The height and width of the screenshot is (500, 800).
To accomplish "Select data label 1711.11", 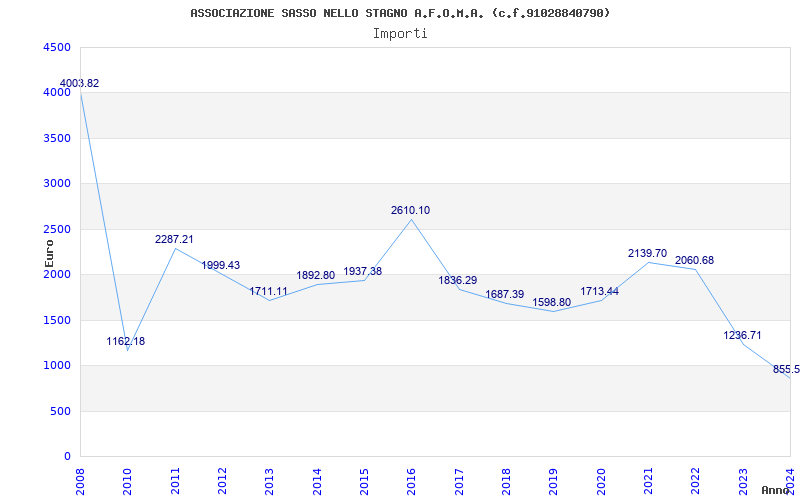I will click(268, 291).
